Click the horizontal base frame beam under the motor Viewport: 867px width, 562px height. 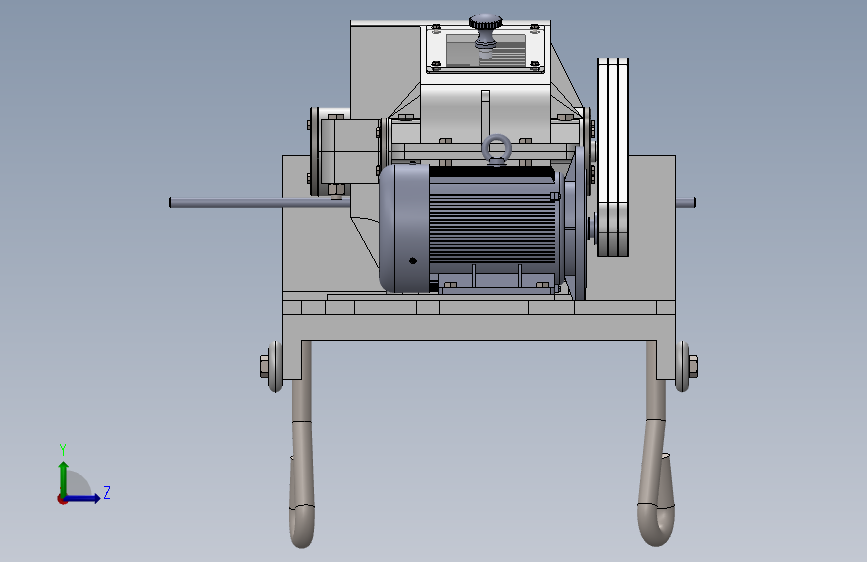click(479, 327)
